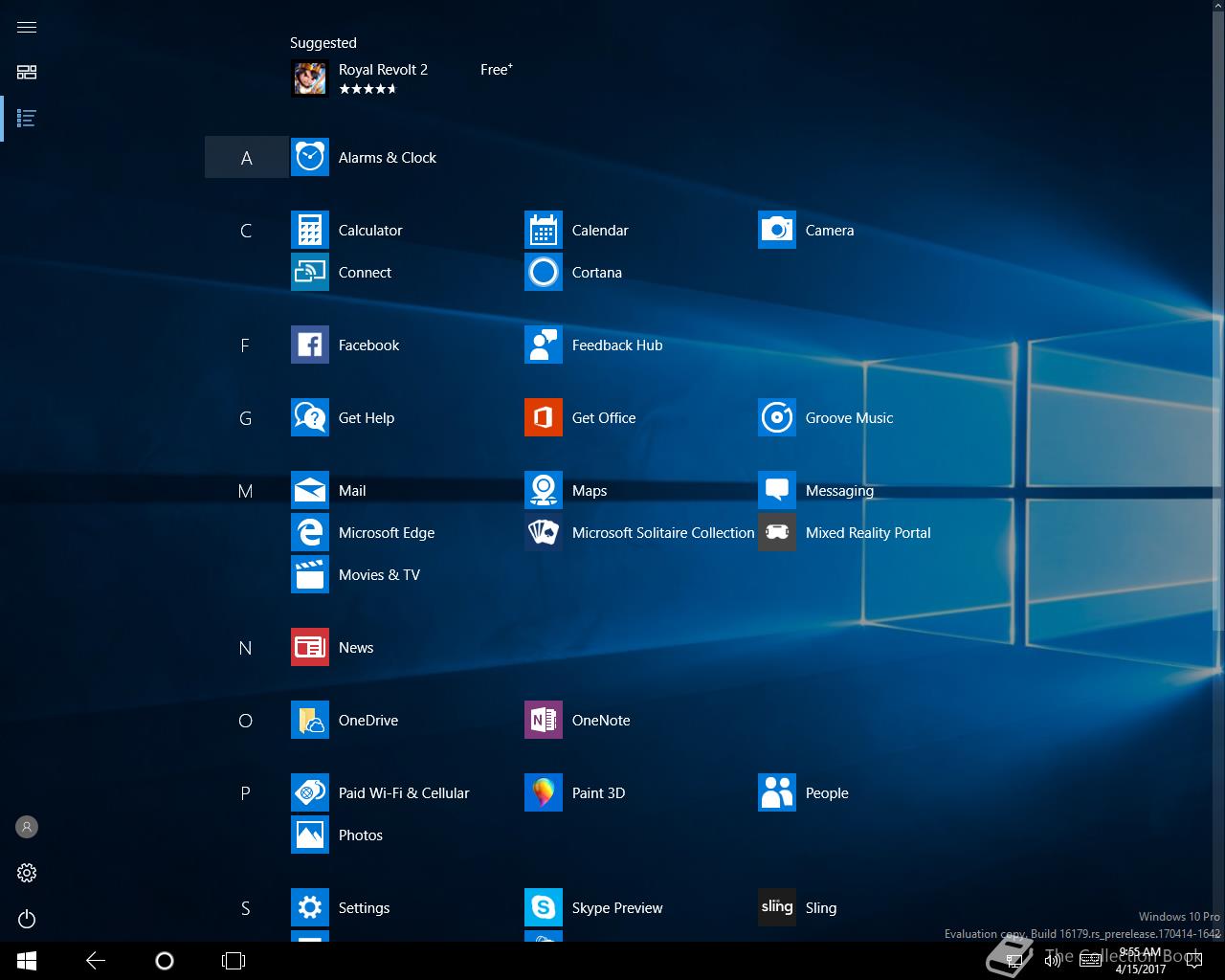1225x980 pixels.
Task: Launch Microsoft Solitaire Collection icon
Action: [544, 532]
